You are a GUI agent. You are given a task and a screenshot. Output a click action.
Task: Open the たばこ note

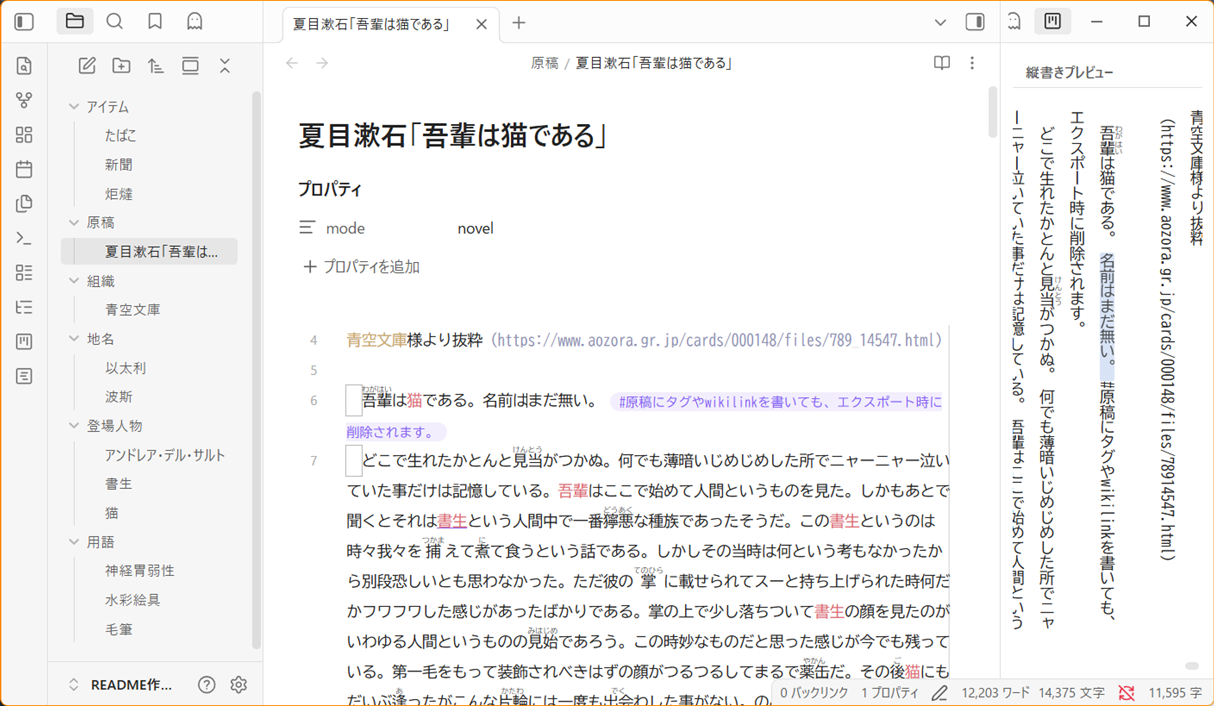[x=120, y=136]
